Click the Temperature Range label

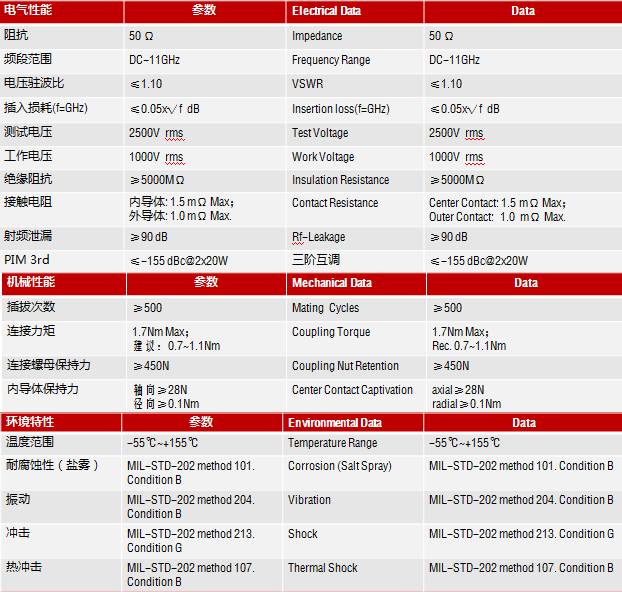332,443
